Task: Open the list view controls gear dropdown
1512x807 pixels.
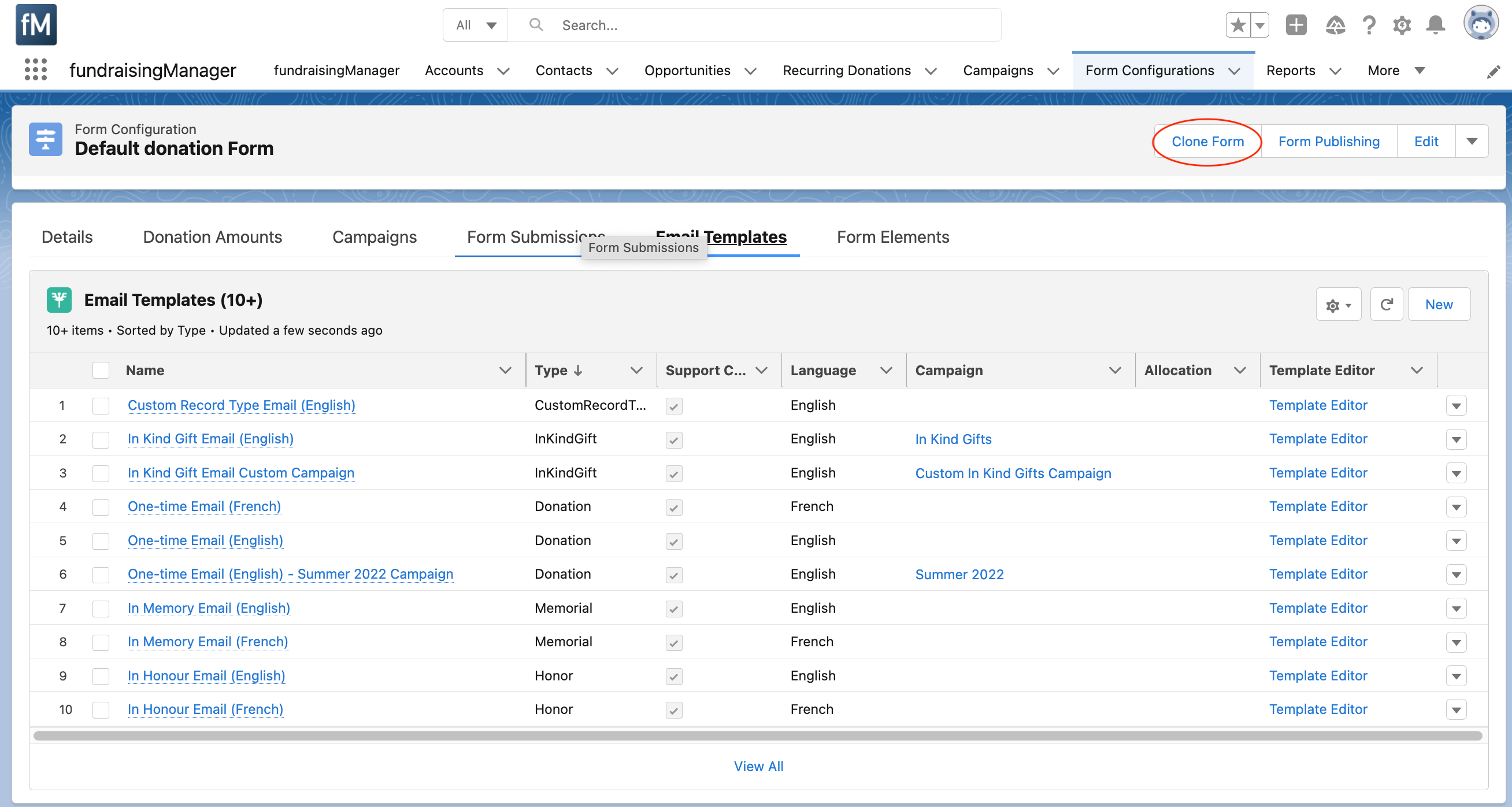Action: [1338, 305]
